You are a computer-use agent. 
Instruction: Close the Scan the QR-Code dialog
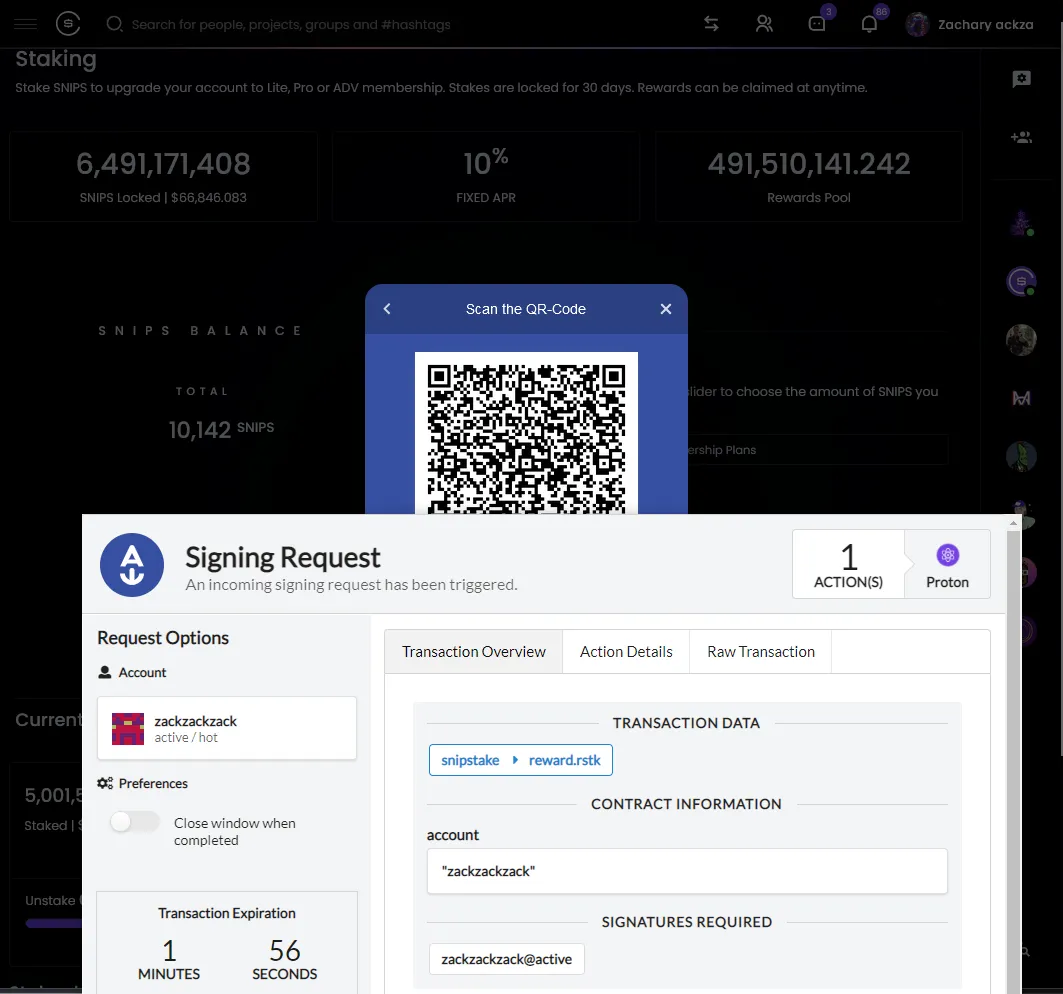pos(666,309)
